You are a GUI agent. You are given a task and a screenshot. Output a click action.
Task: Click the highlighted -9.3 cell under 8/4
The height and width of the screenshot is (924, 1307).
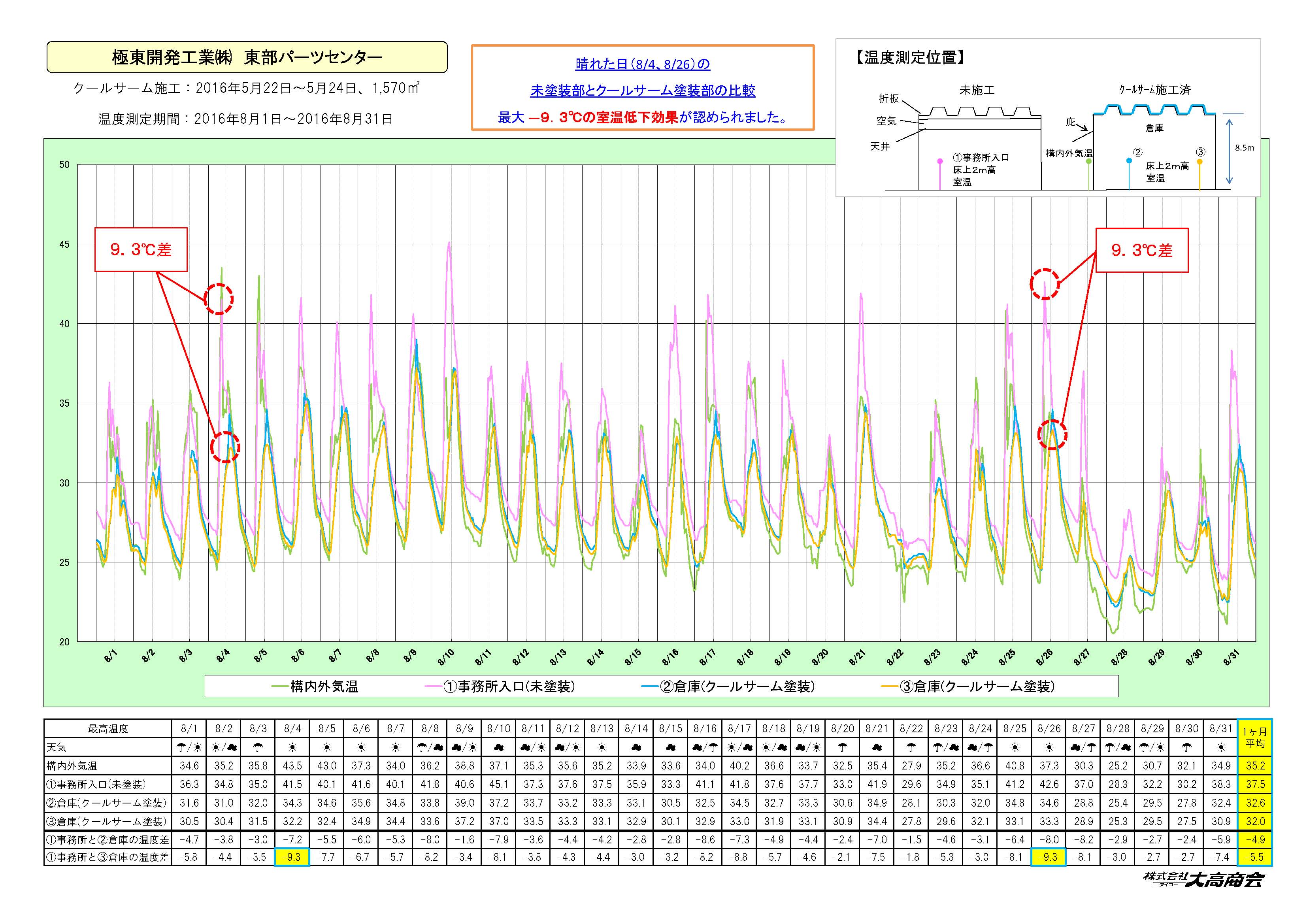pyautogui.click(x=292, y=857)
